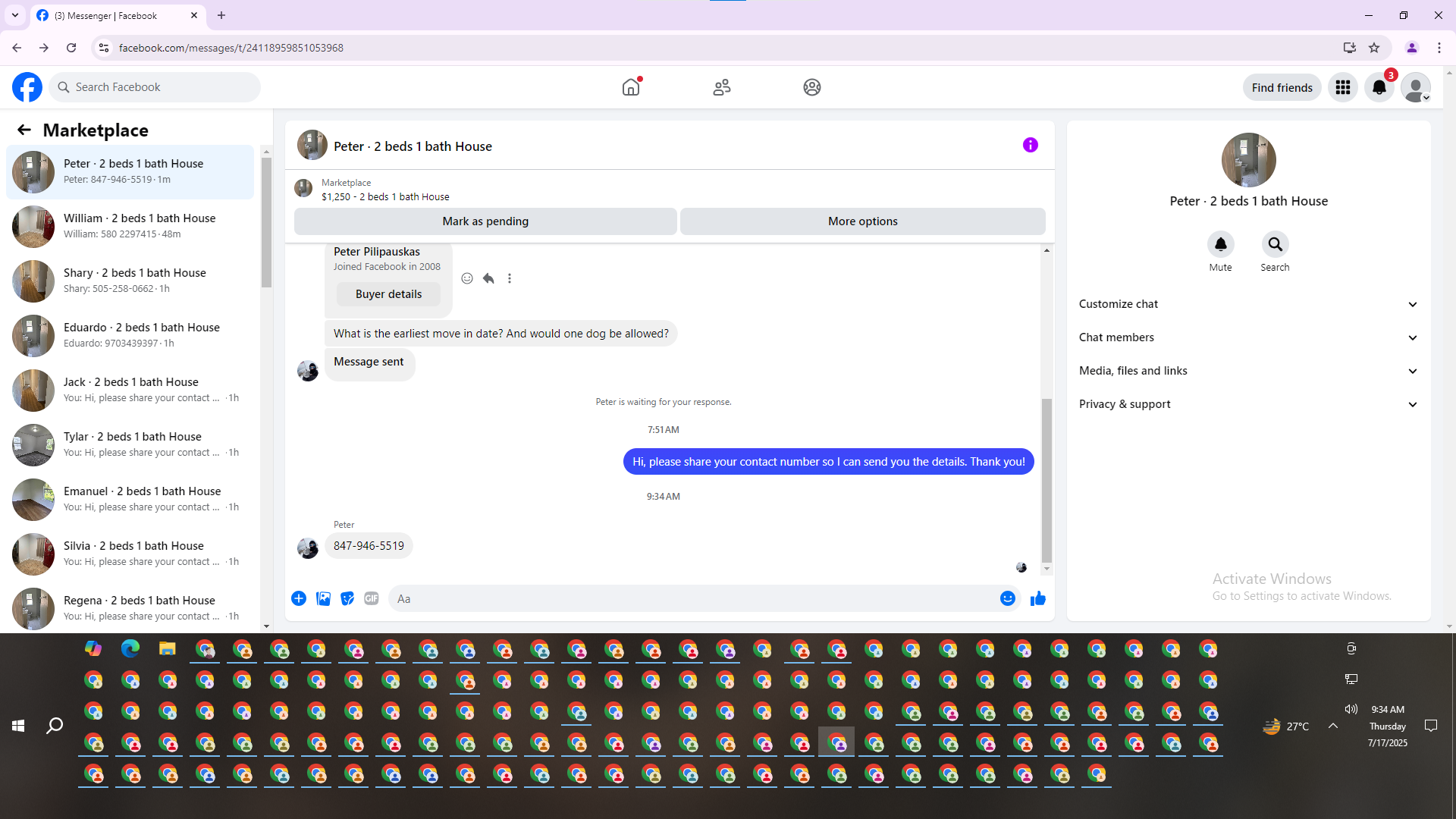The width and height of the screenshot is (1456, 819).
Task: Open Eduardo conversation in chat list
Action: (130, 336)
